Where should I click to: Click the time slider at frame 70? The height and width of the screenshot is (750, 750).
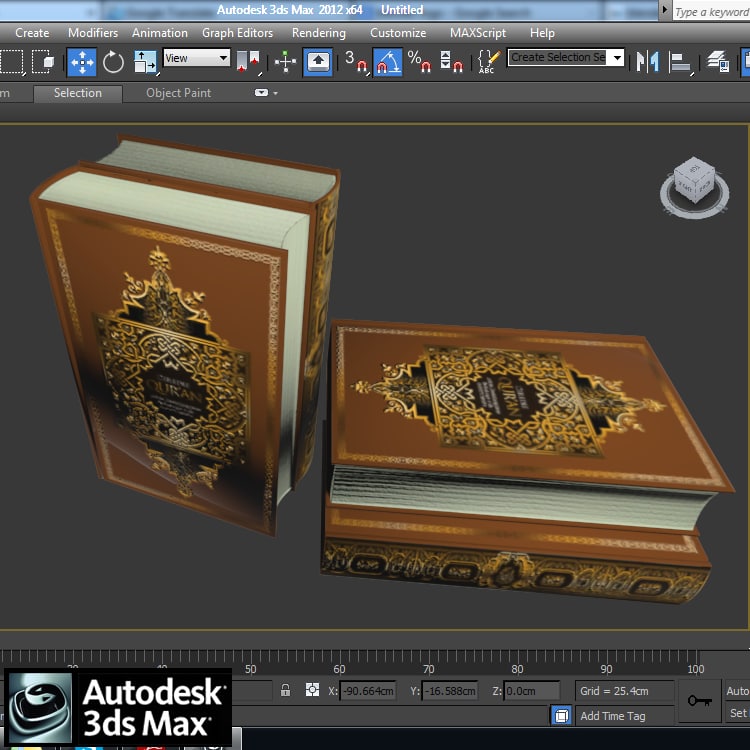click(x=428, y=669)
